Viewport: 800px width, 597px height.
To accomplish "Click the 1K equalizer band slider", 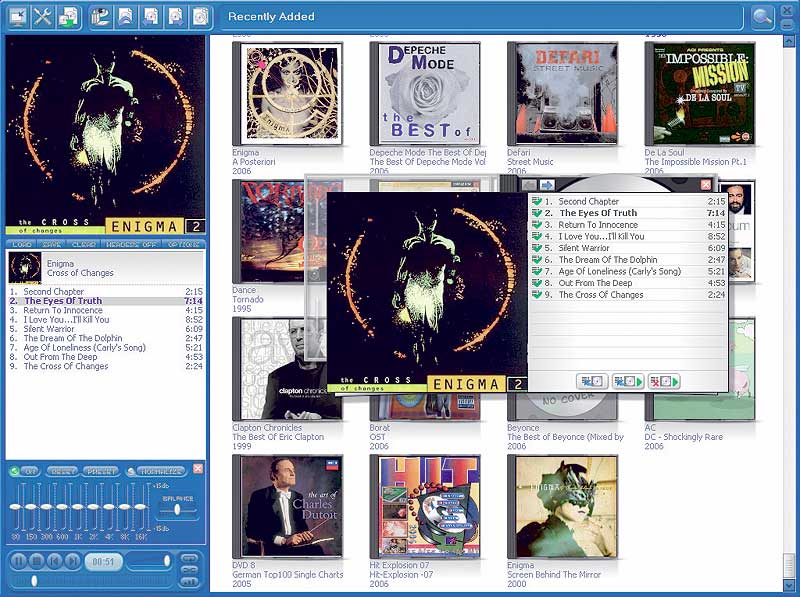I will pos(78,507).
